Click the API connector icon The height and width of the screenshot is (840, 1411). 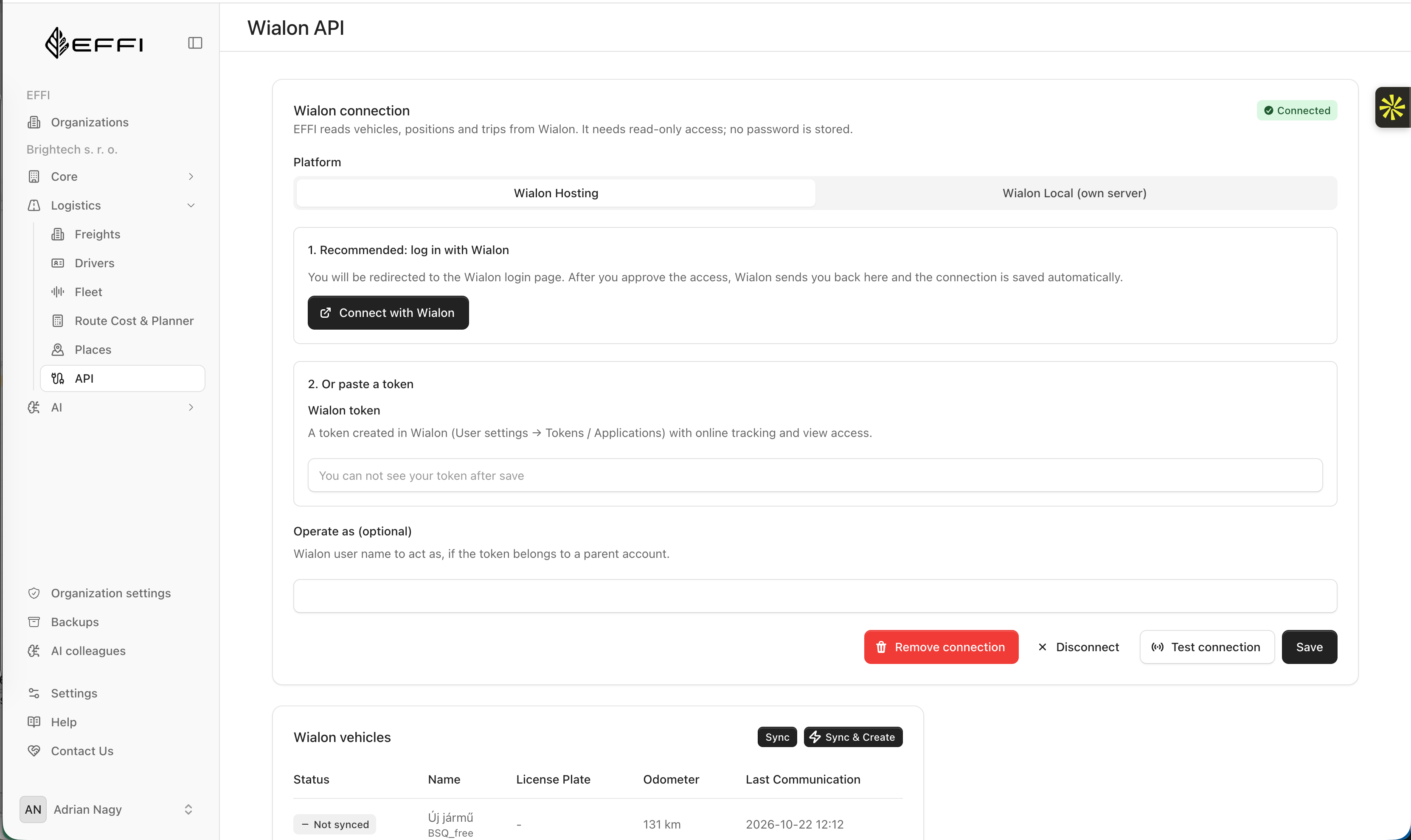[58, 379]
